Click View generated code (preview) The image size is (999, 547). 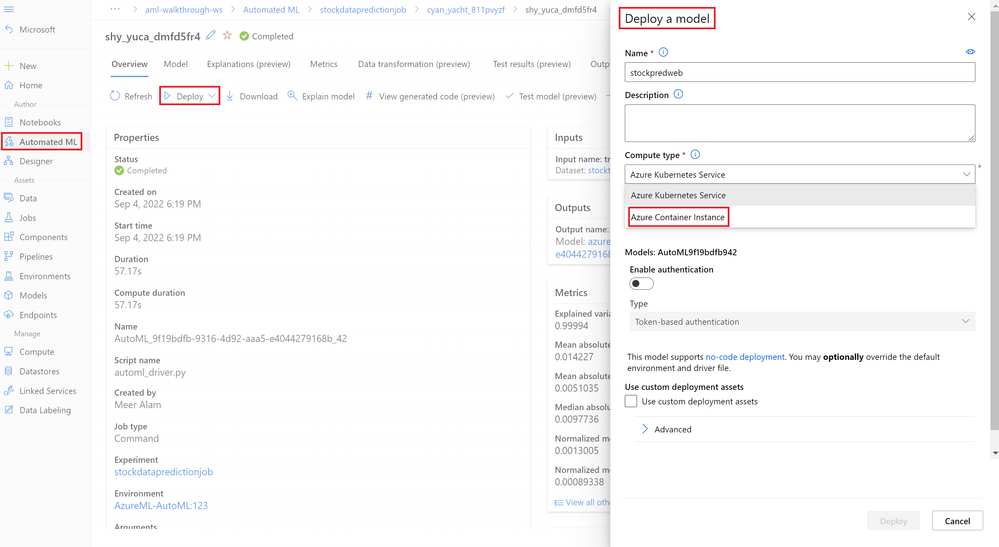(430, 96)
